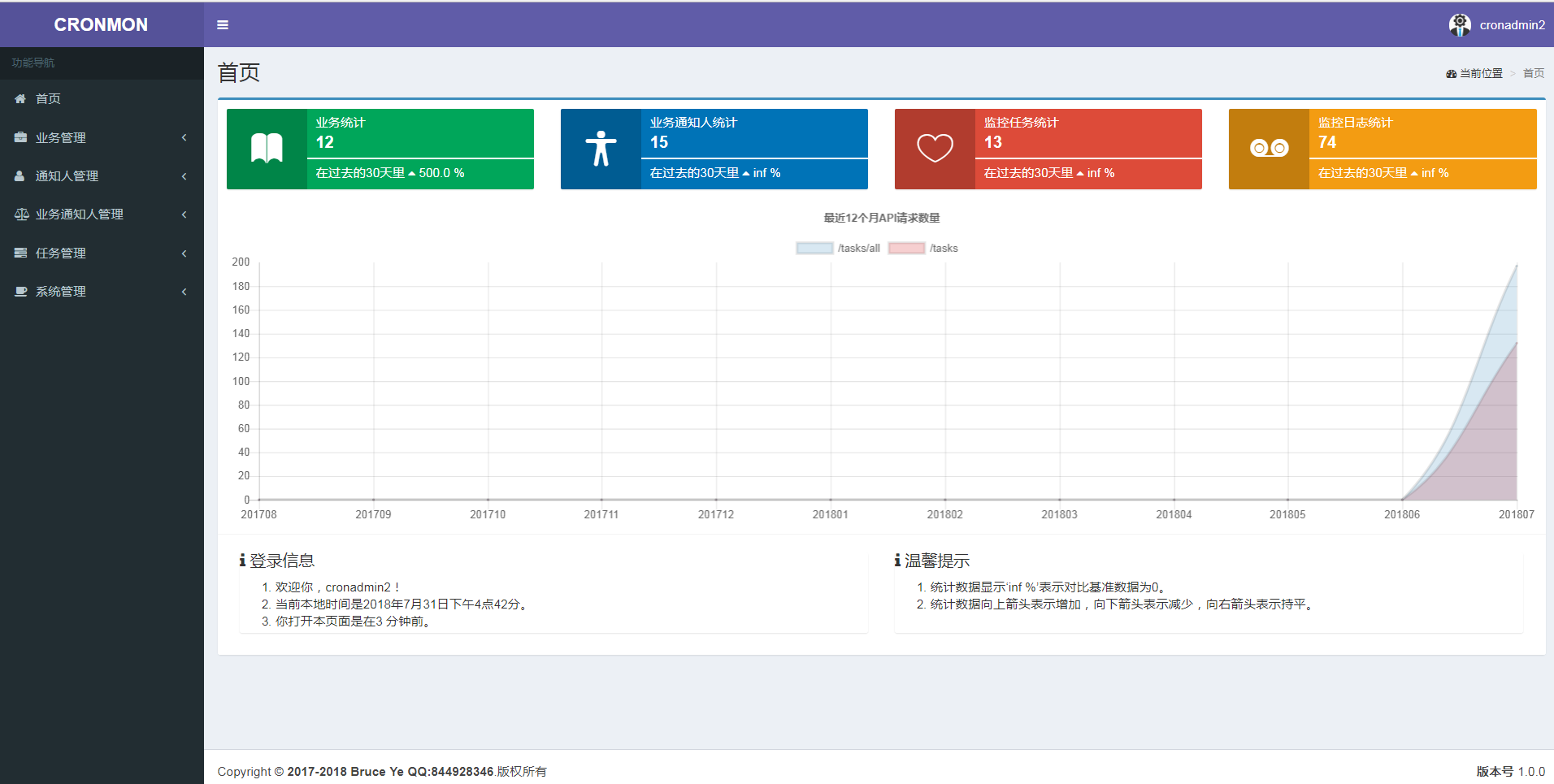Click the 首页 breadcrumb link
Screen dimensions: 1554x784
[x=1533, y=73]
